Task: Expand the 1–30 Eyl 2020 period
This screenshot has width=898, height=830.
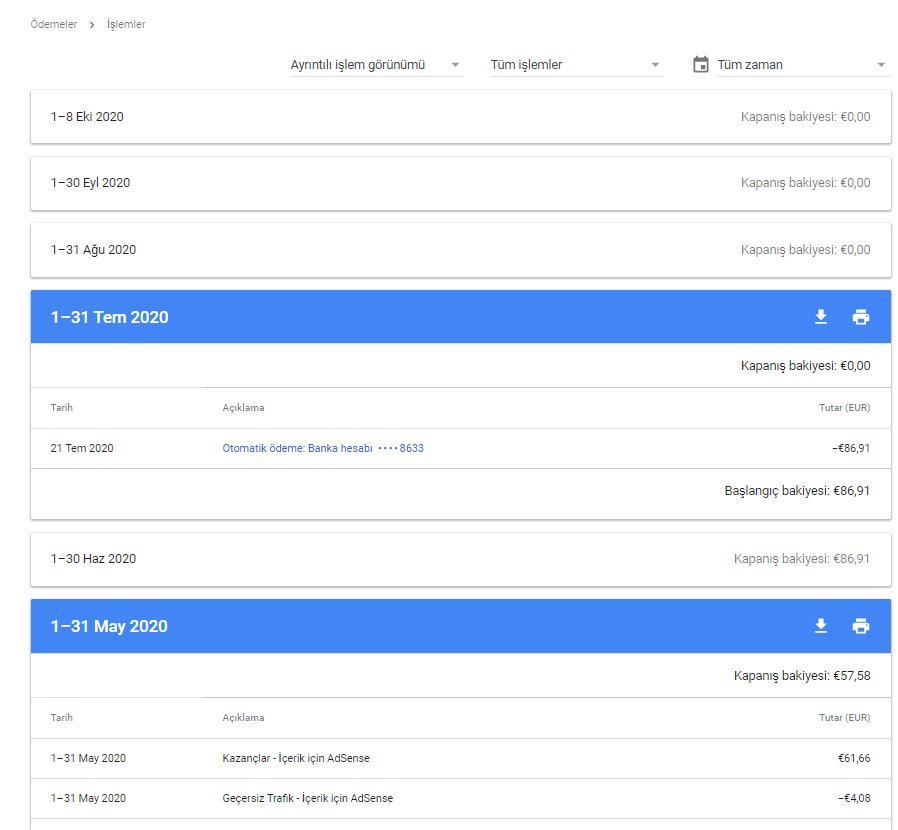Action: [461, 183]
